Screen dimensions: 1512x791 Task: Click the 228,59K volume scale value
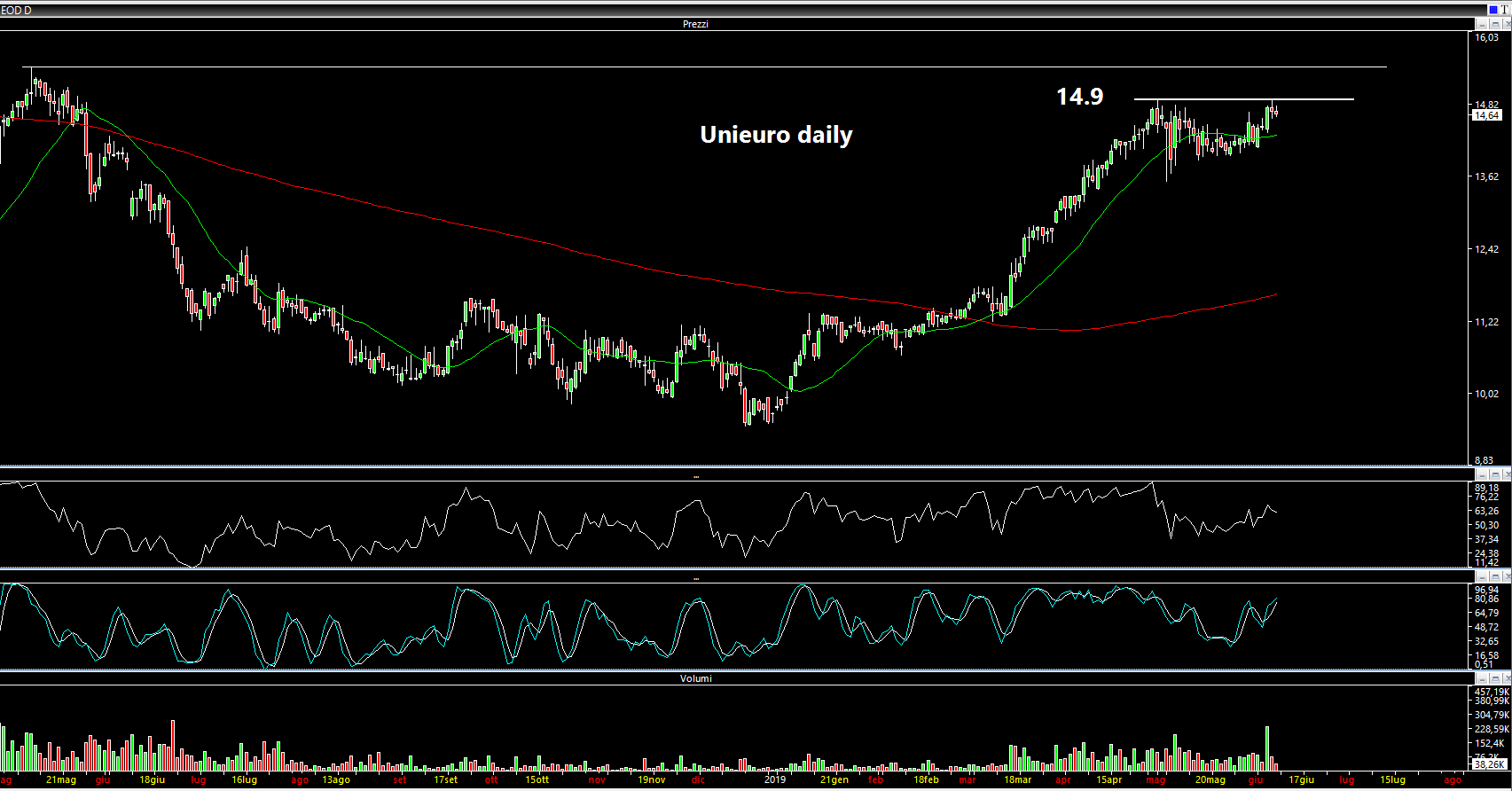point(1490,729)
